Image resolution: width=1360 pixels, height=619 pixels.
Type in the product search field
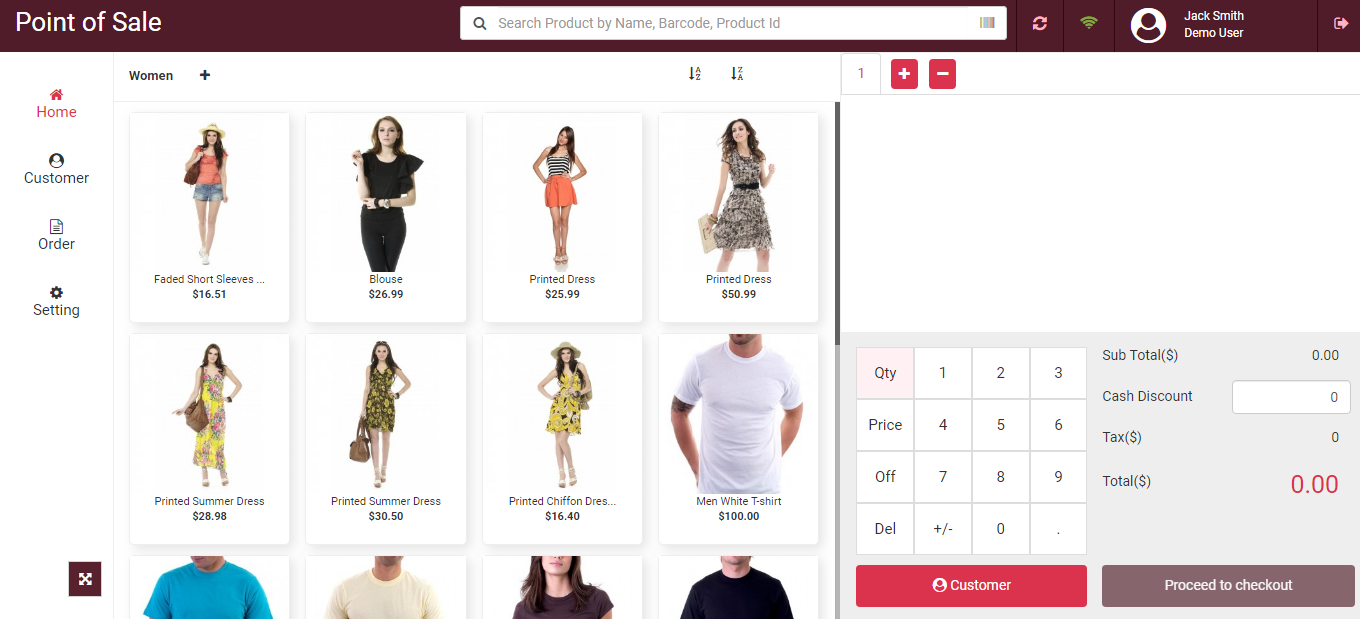pos(735,23)
